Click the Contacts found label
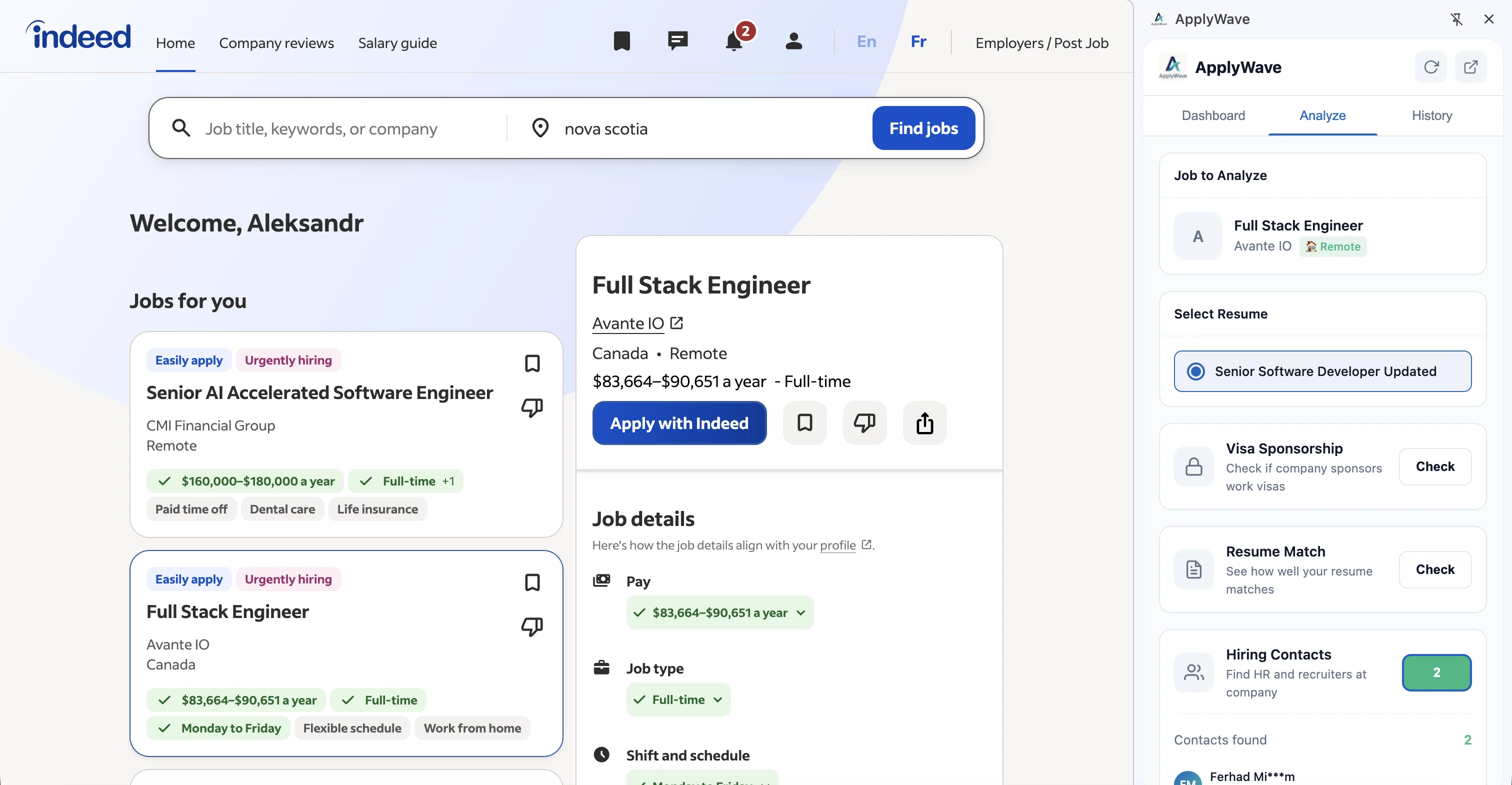 [x=1220, y=740]
